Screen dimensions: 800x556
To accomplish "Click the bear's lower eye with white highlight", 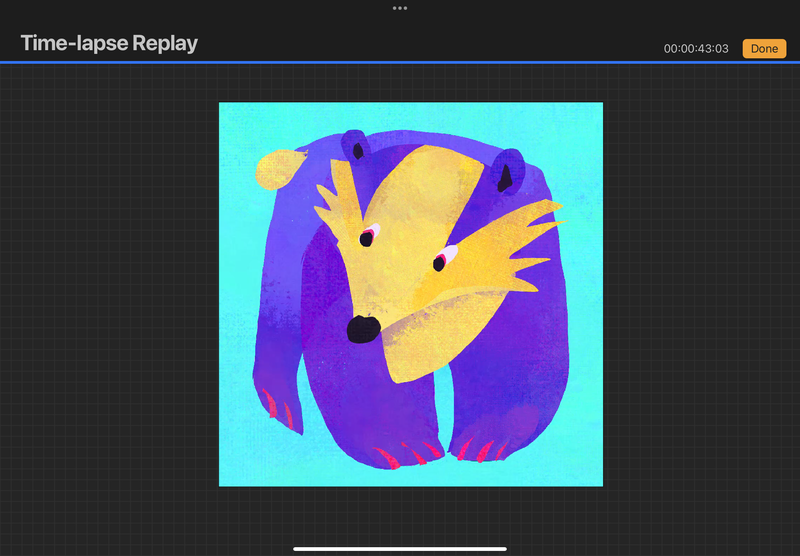I will click(x=441, y=261).
